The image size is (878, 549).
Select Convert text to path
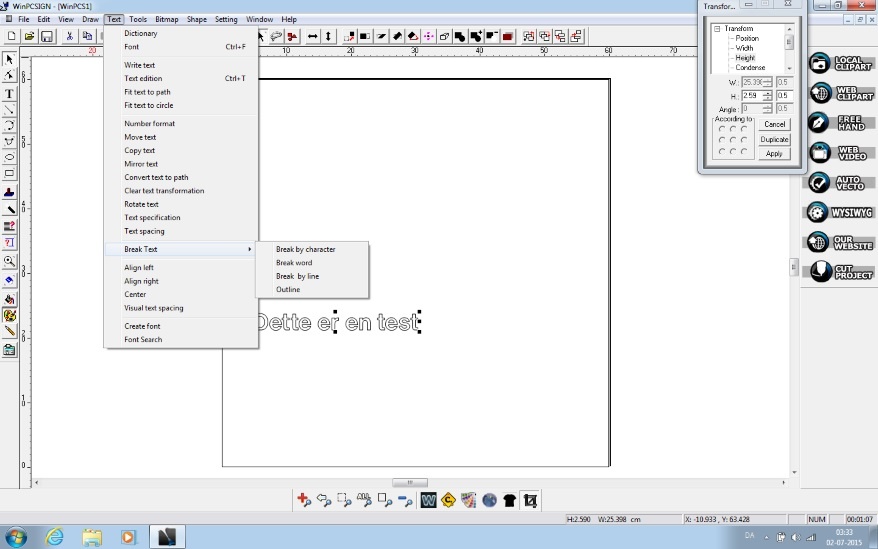156,177
